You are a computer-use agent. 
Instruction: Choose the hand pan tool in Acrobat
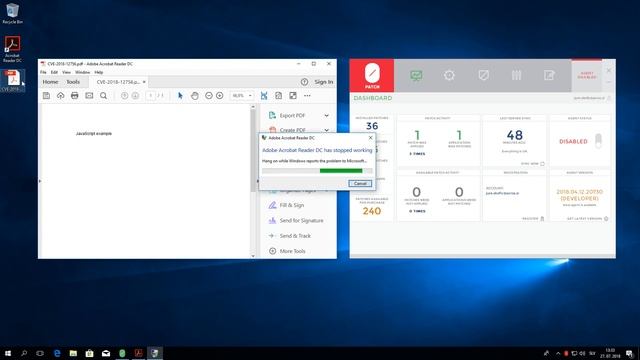point(195,96)
